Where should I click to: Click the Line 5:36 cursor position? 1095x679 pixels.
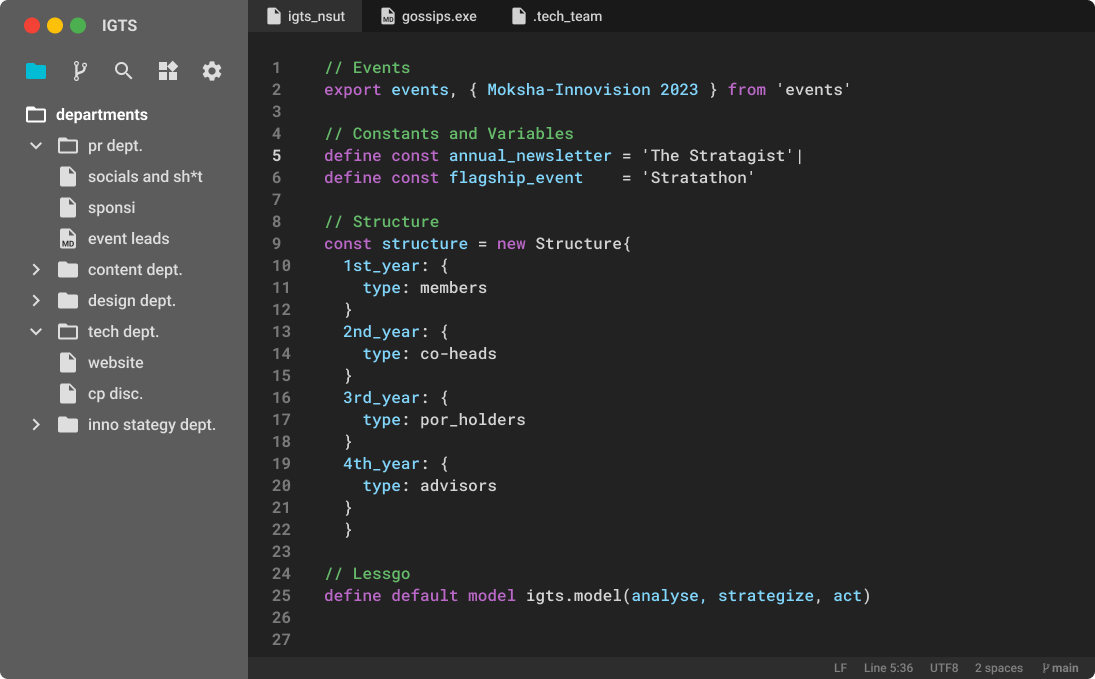point(888,668)
